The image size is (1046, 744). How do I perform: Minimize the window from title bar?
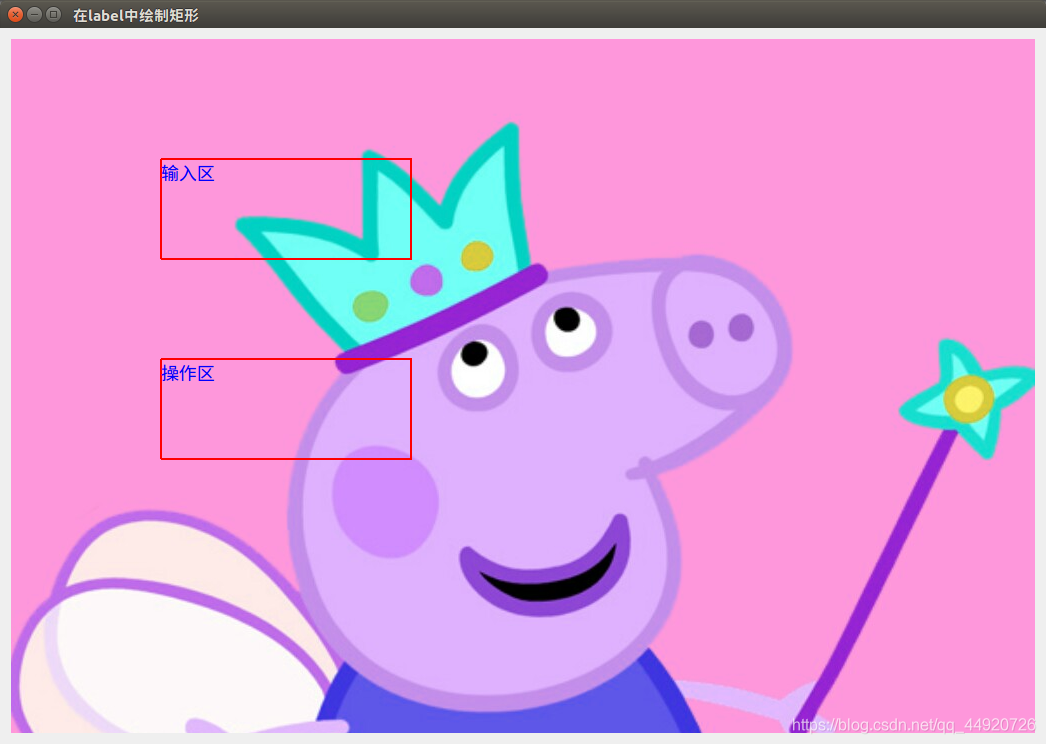(35, 14)
